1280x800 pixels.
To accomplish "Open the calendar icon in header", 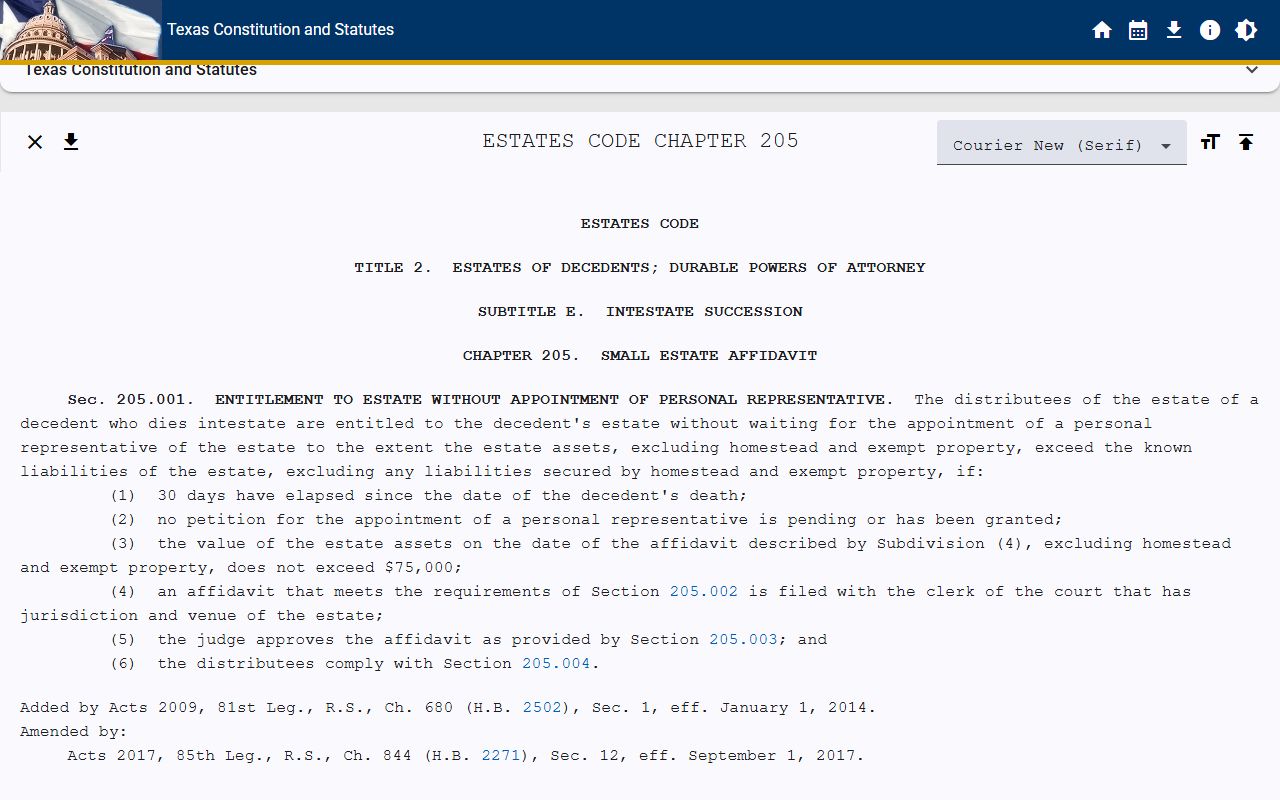I will 1138,30.
